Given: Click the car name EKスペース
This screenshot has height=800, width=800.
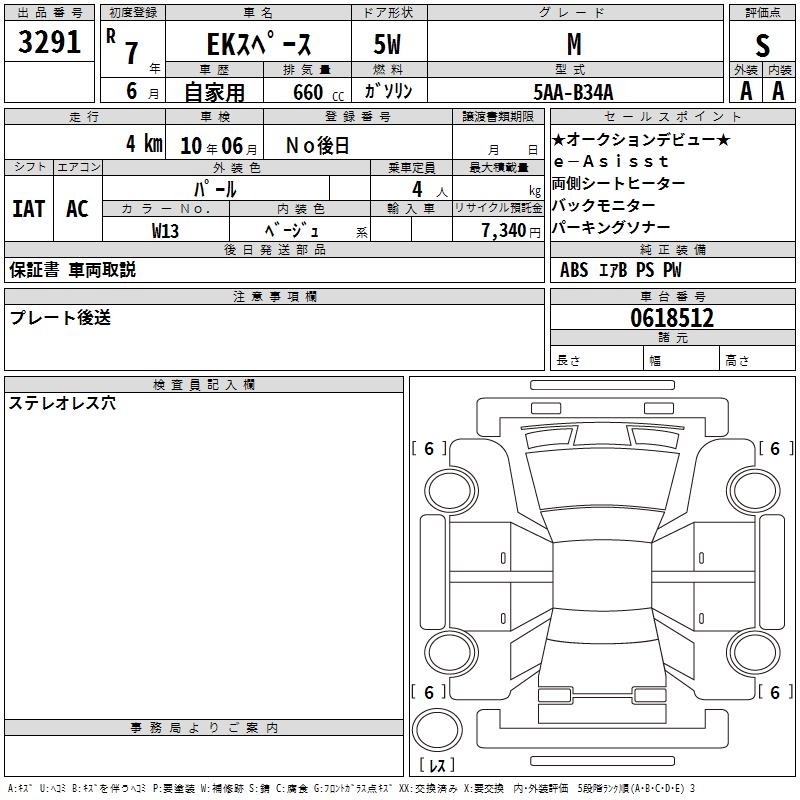Looking at the screenshot, I should click(x=259, y=45).
